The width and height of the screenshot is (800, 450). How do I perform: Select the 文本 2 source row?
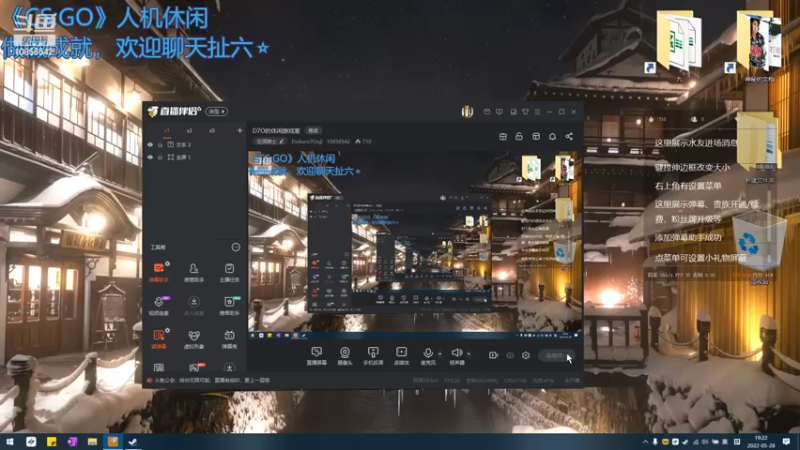(x=195, y=144)
